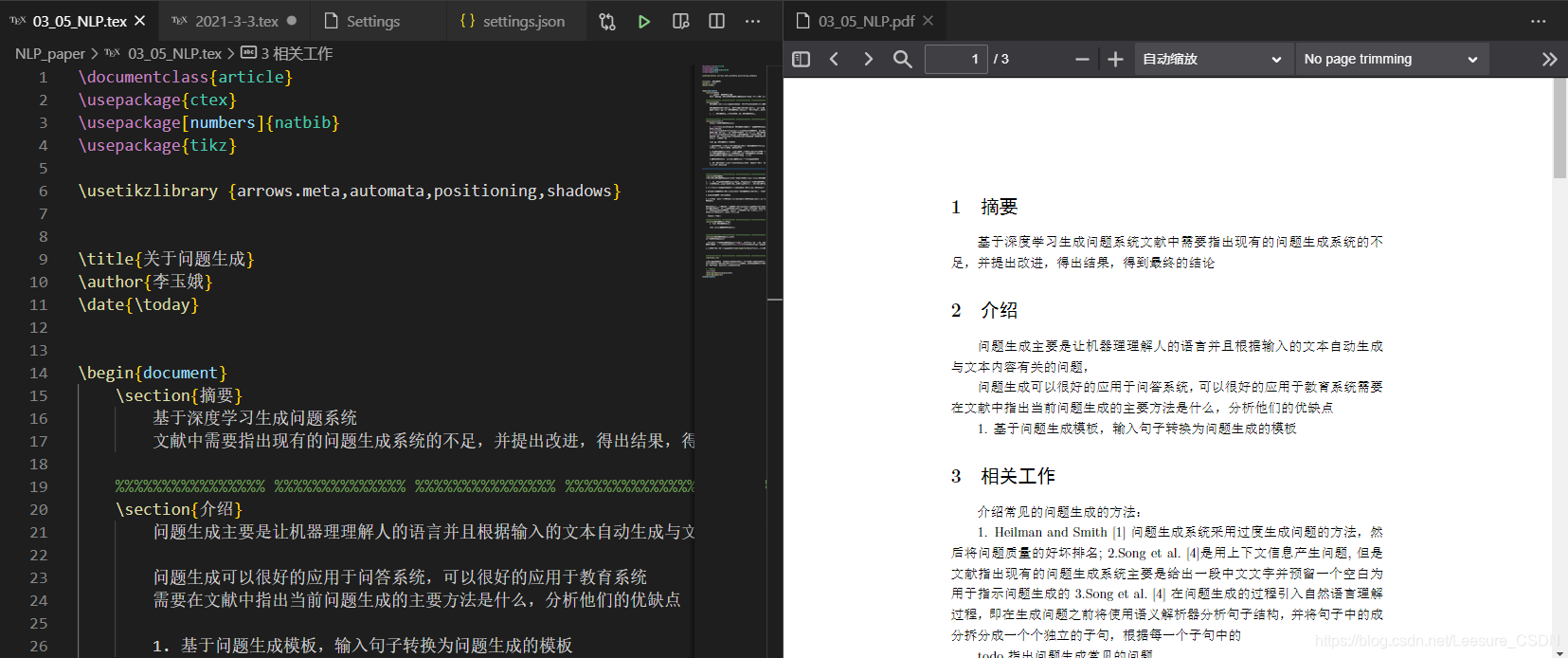Click the \author{李玉娥} line
The image size is (1568, 658).
tap(145, 282)
